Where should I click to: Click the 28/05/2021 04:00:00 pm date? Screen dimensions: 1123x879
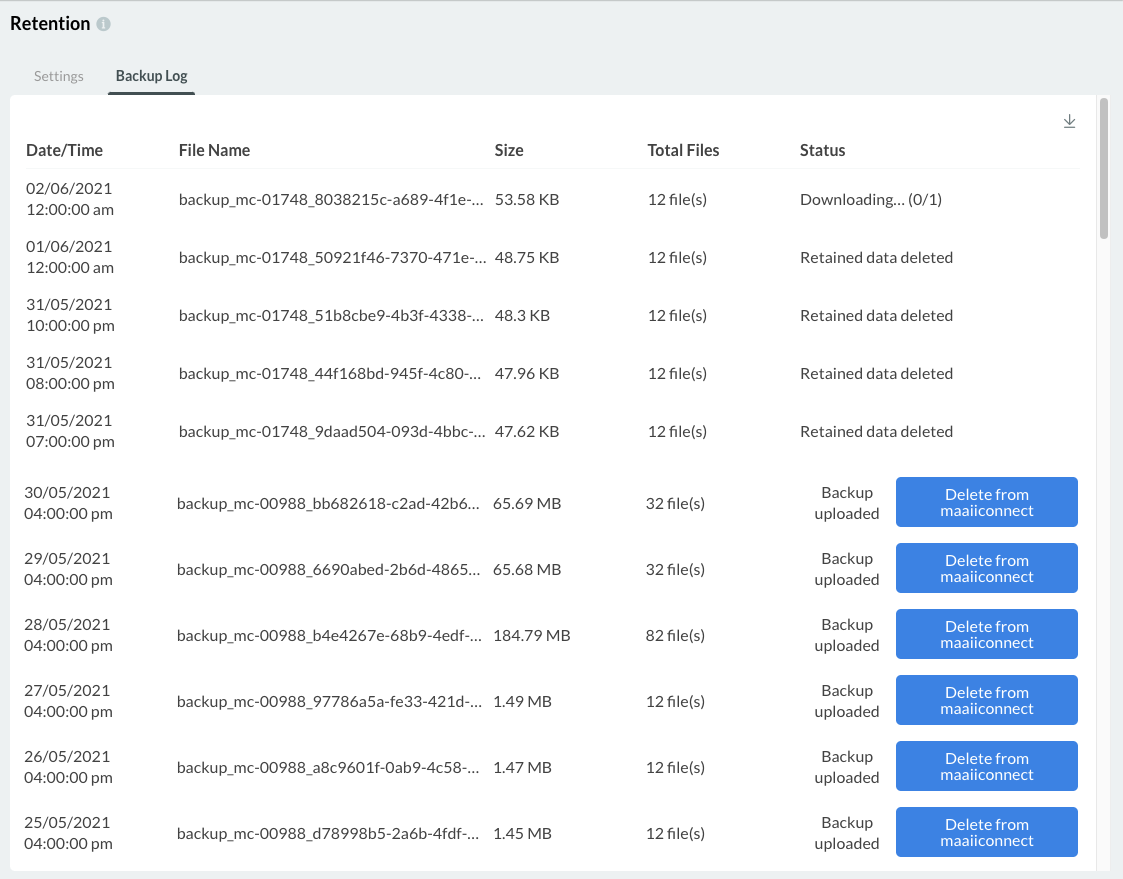[x=68, y=635]
